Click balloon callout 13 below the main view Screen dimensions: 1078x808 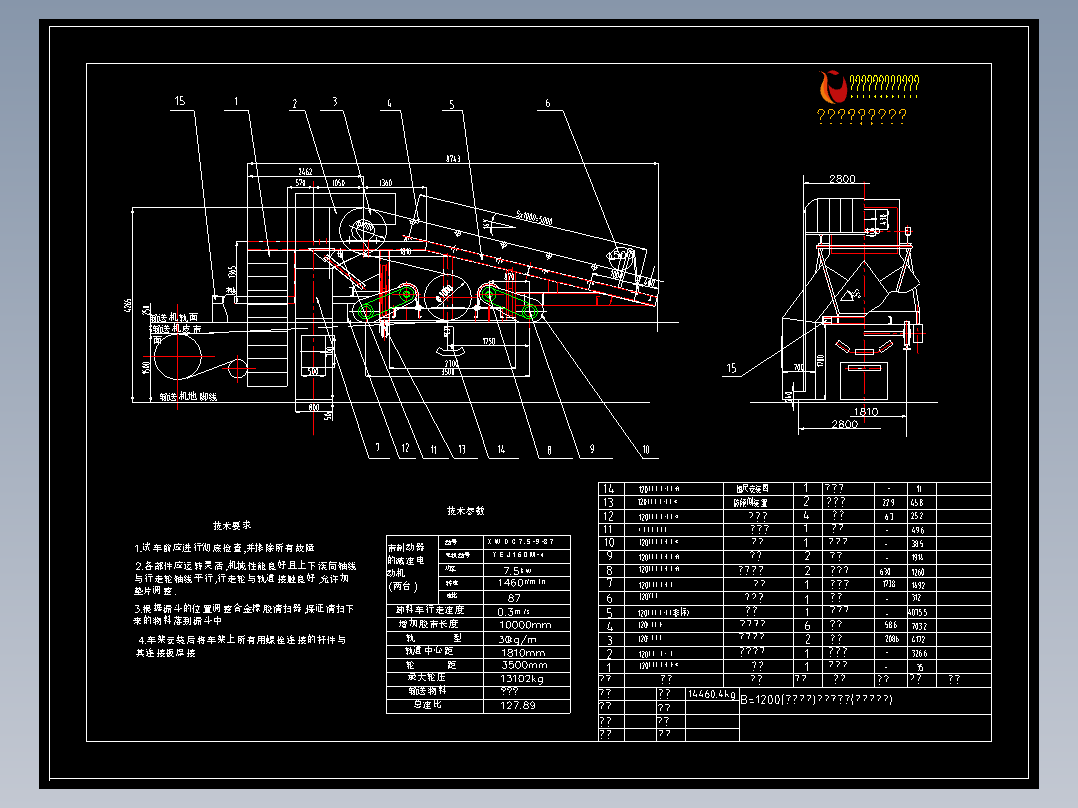[x=462, y=450]
